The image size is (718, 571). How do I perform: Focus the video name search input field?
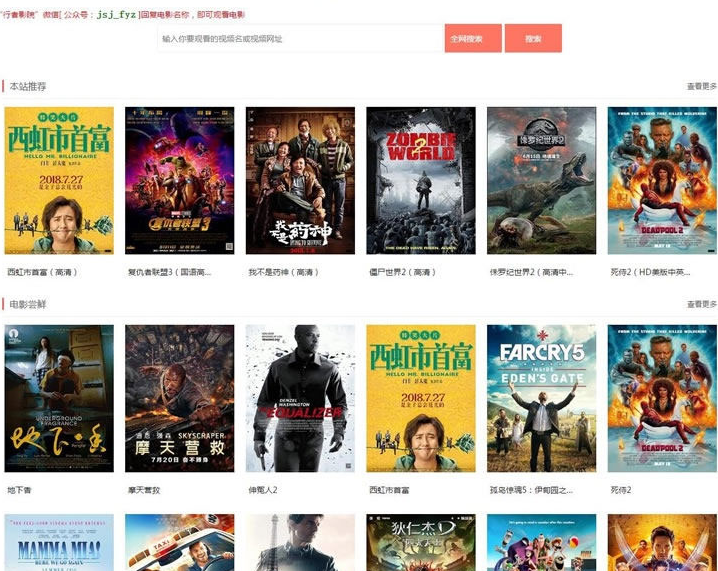[x=301, y=38]
